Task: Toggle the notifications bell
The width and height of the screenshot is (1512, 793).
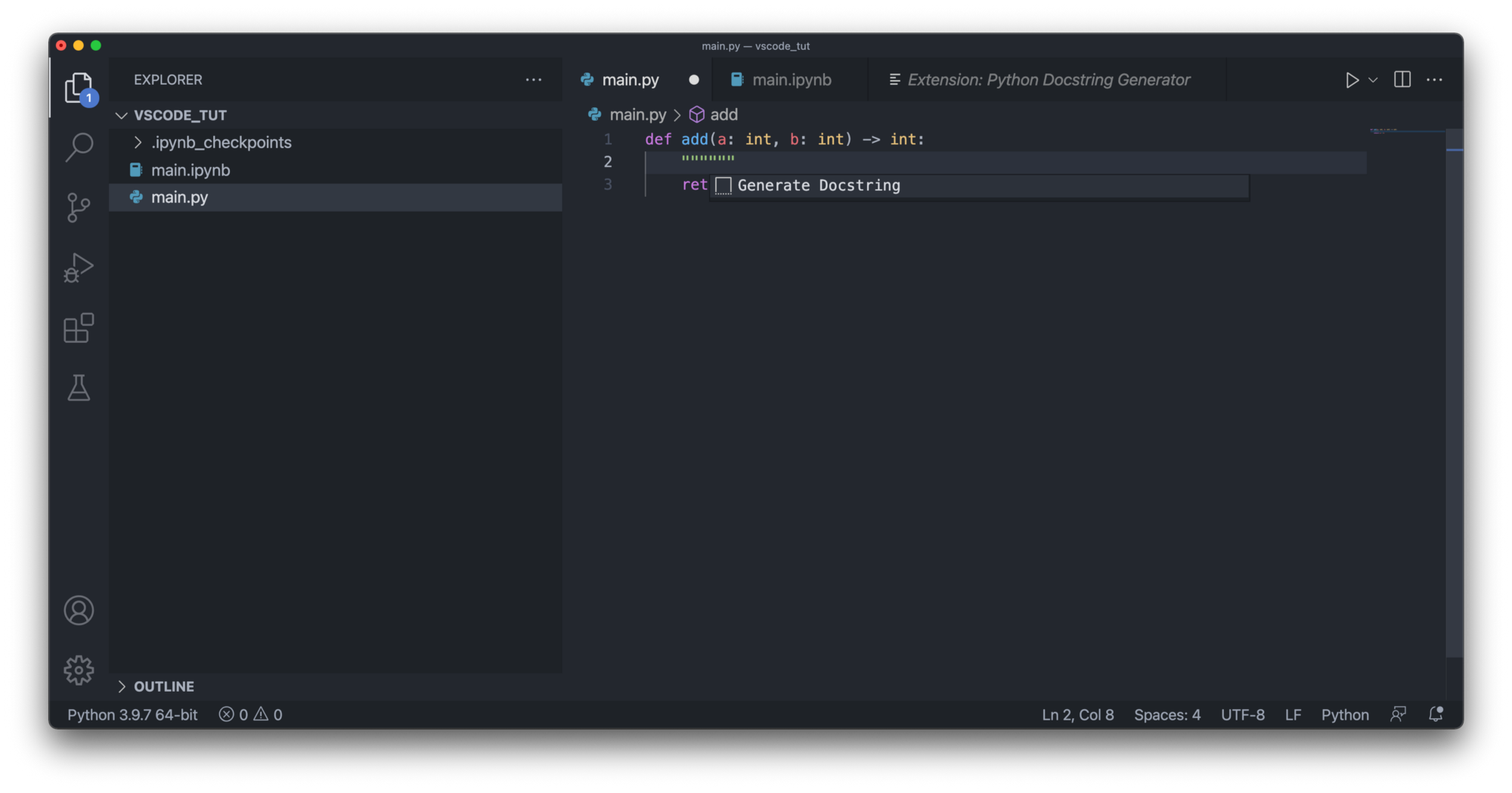Action: pyautogui.click(x=1434, y=714)
